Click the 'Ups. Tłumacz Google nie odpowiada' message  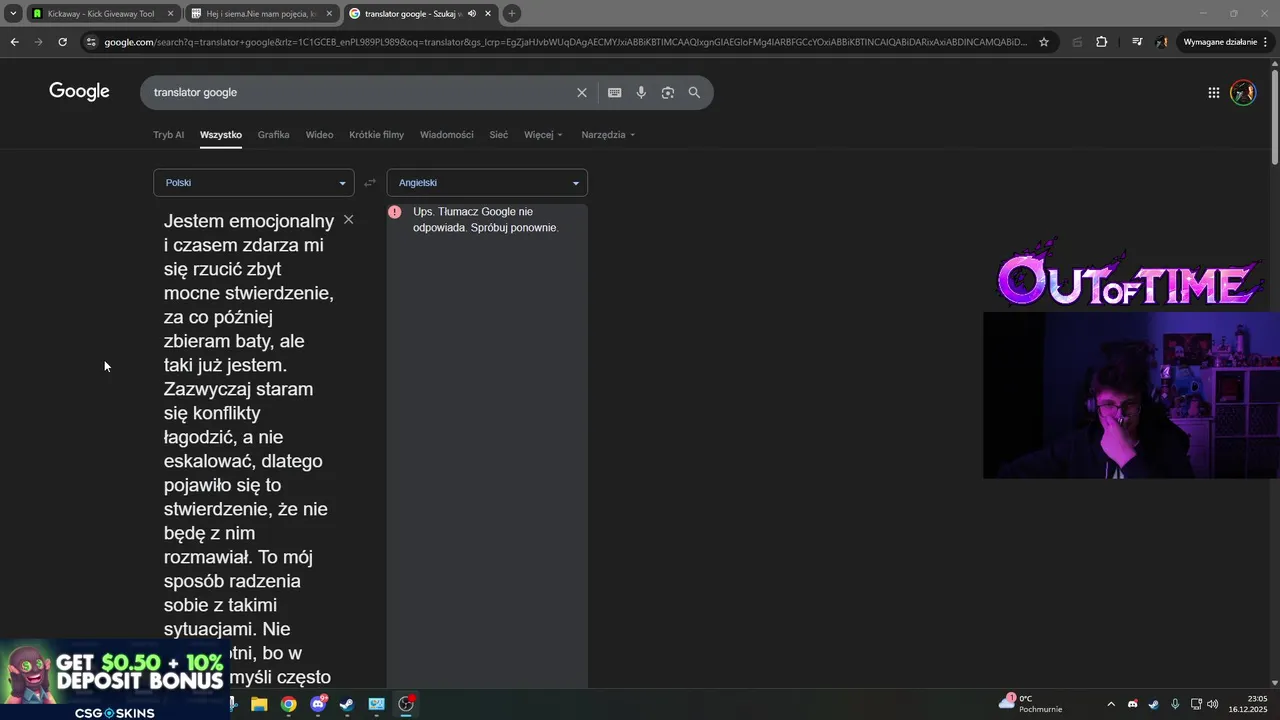[486, 220]
